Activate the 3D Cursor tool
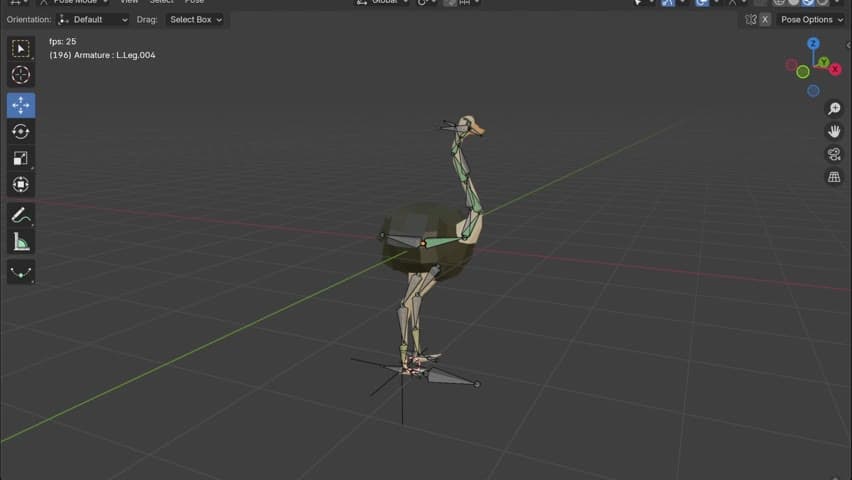 (x=21, y=75)
